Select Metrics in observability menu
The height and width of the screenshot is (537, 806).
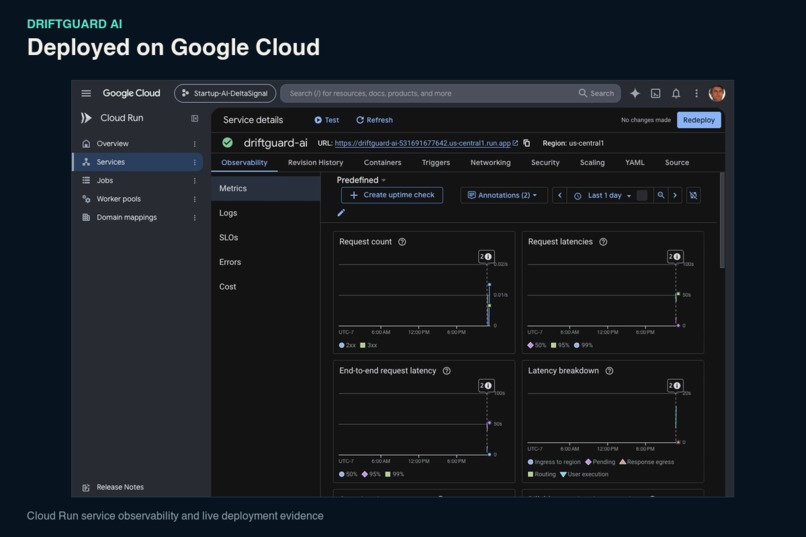coord(266,189)
